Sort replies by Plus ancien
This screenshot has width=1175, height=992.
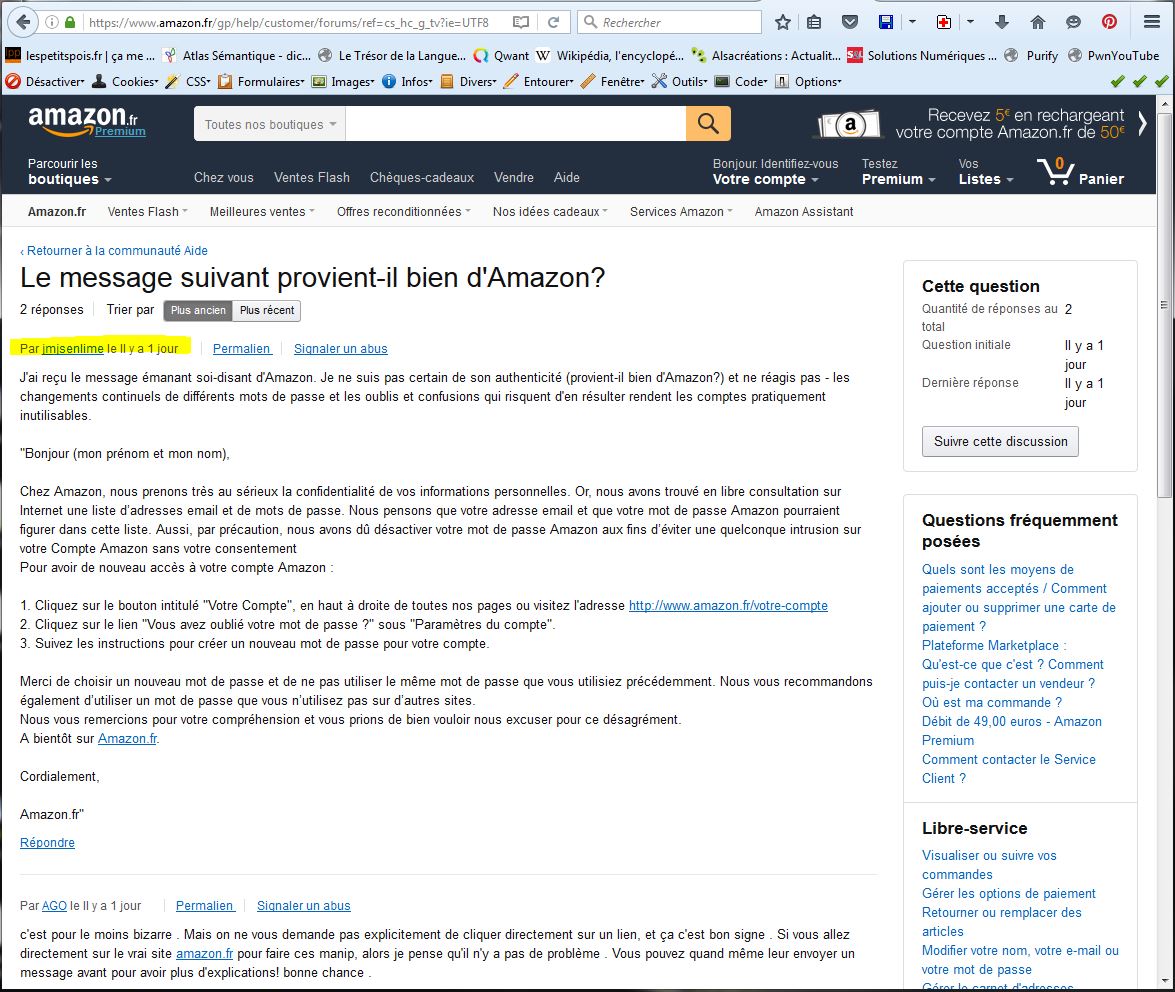pos(198,311)
